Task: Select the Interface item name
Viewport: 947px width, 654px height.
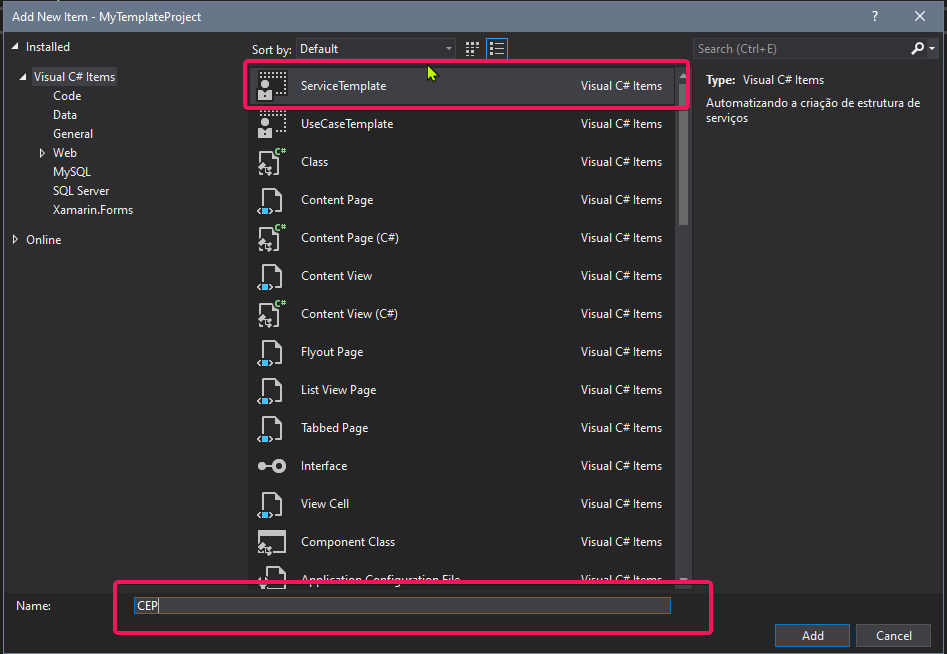Action: pos(324,466)
